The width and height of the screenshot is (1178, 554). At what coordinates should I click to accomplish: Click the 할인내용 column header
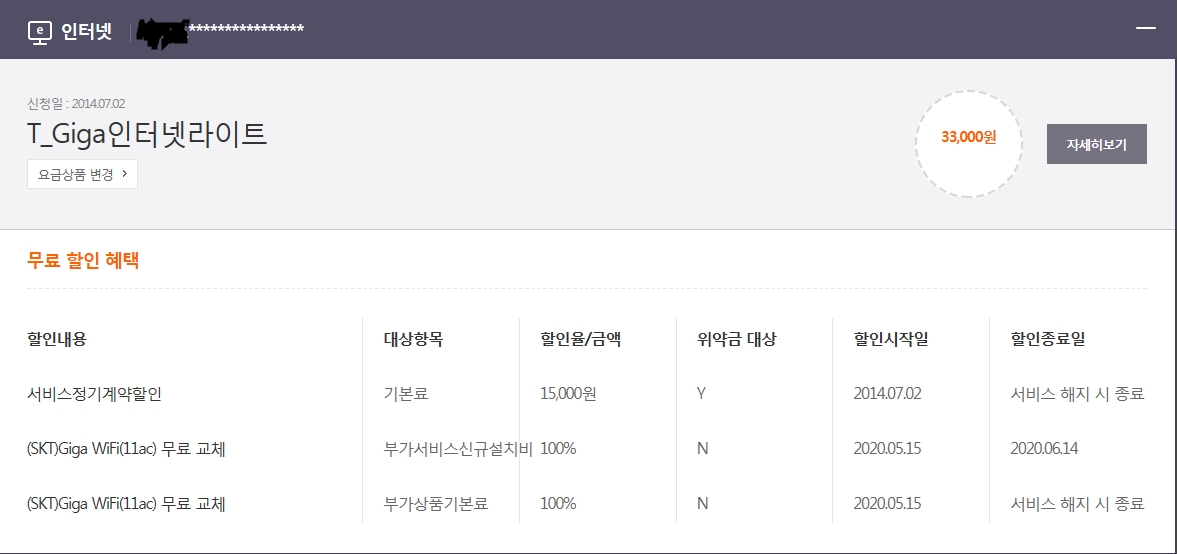coord(57,338)
